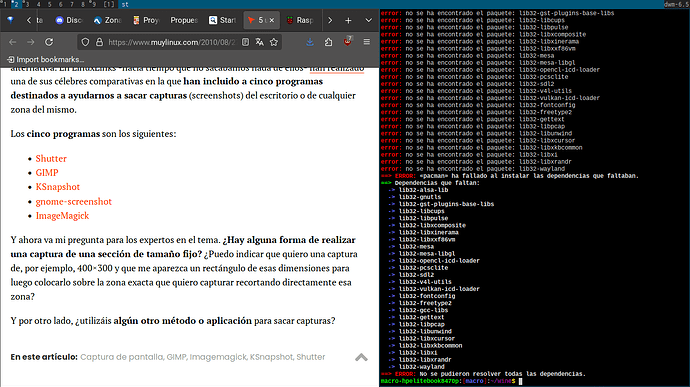The height and width of the screenshot is (387, 690).
Task: Reload the current page
Action: (49, 42)
